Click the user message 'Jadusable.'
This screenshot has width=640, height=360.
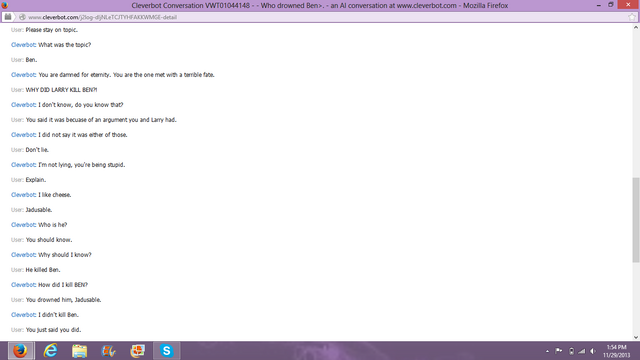(x=39, y=210)
